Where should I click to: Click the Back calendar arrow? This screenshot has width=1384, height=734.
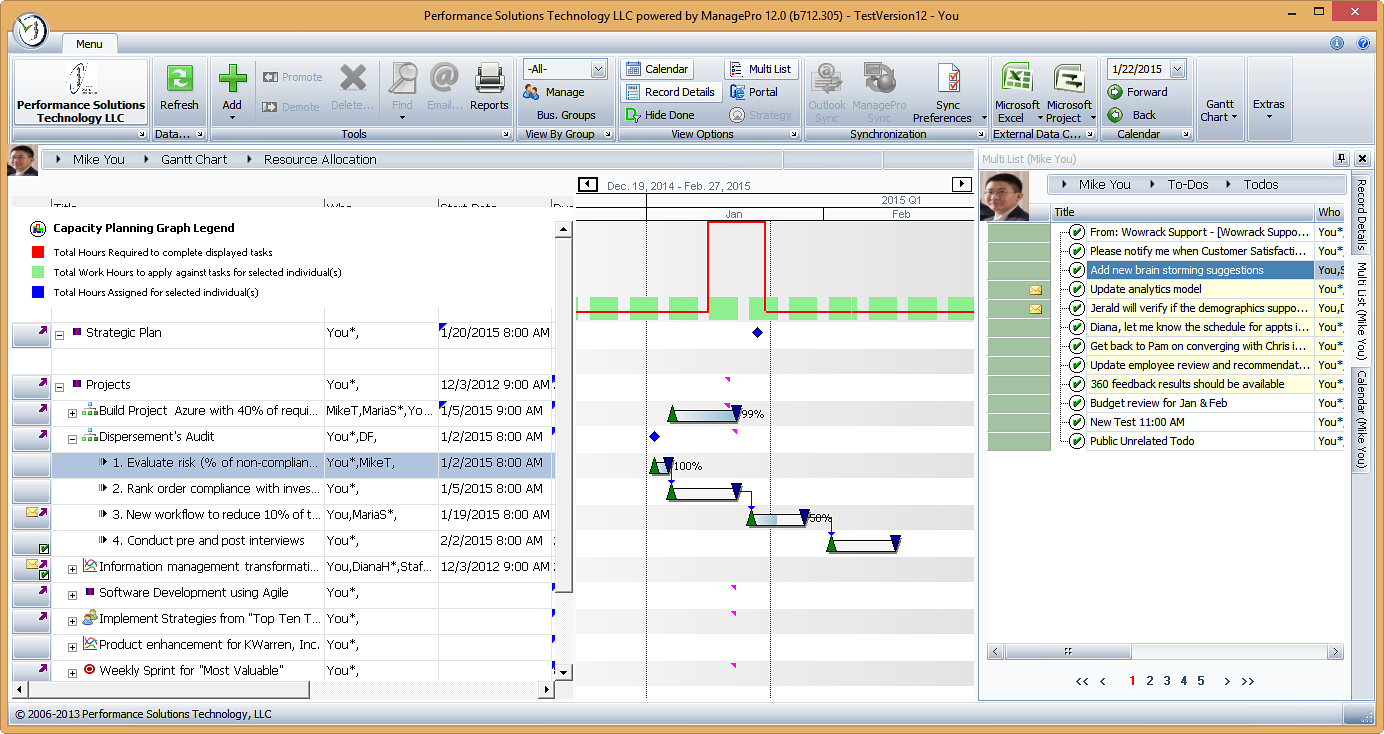(1115, 115)
